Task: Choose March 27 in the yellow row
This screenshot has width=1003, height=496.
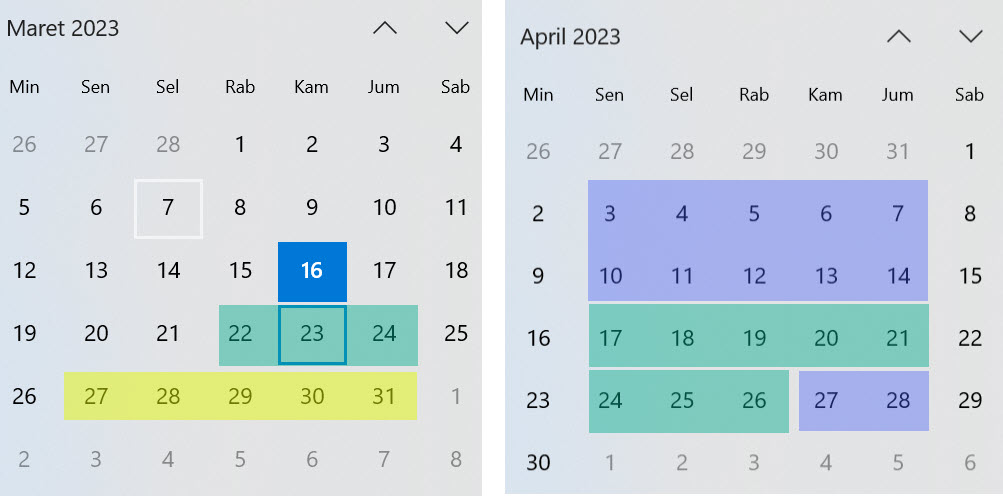Action: coord(96,396)
